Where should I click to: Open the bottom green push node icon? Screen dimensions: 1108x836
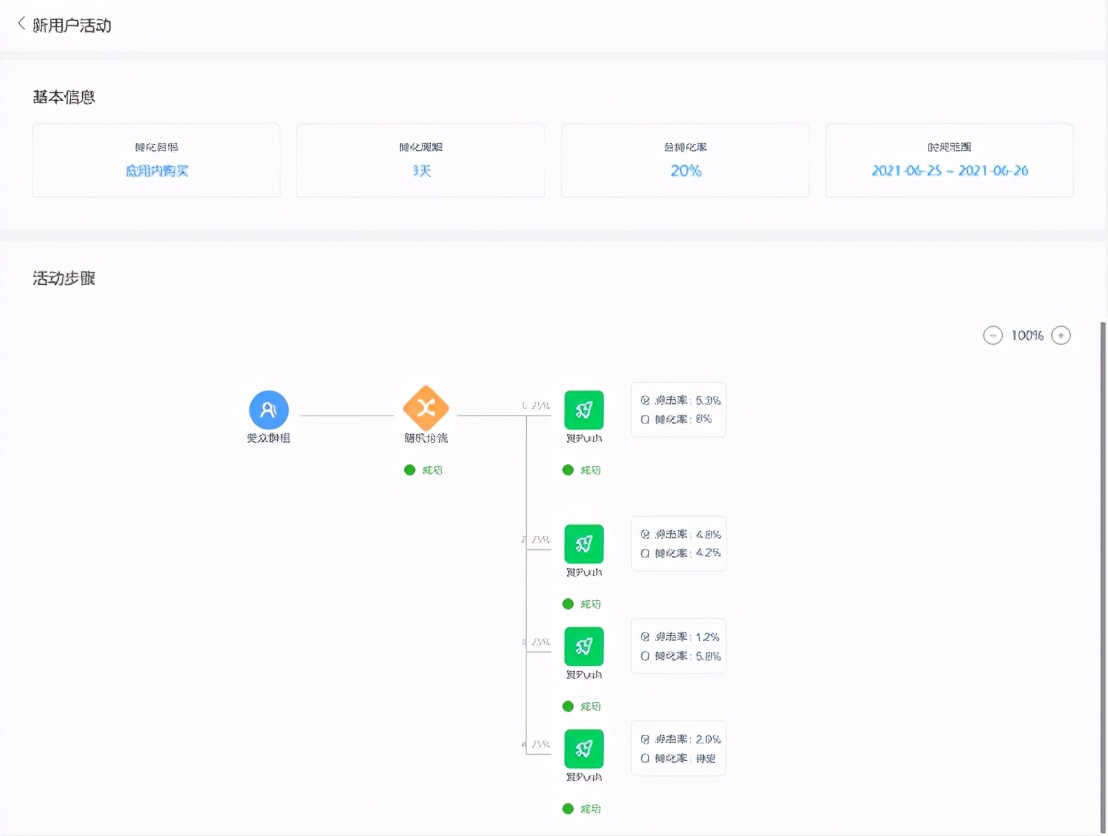pyautogui.click(x=583, y=750)
